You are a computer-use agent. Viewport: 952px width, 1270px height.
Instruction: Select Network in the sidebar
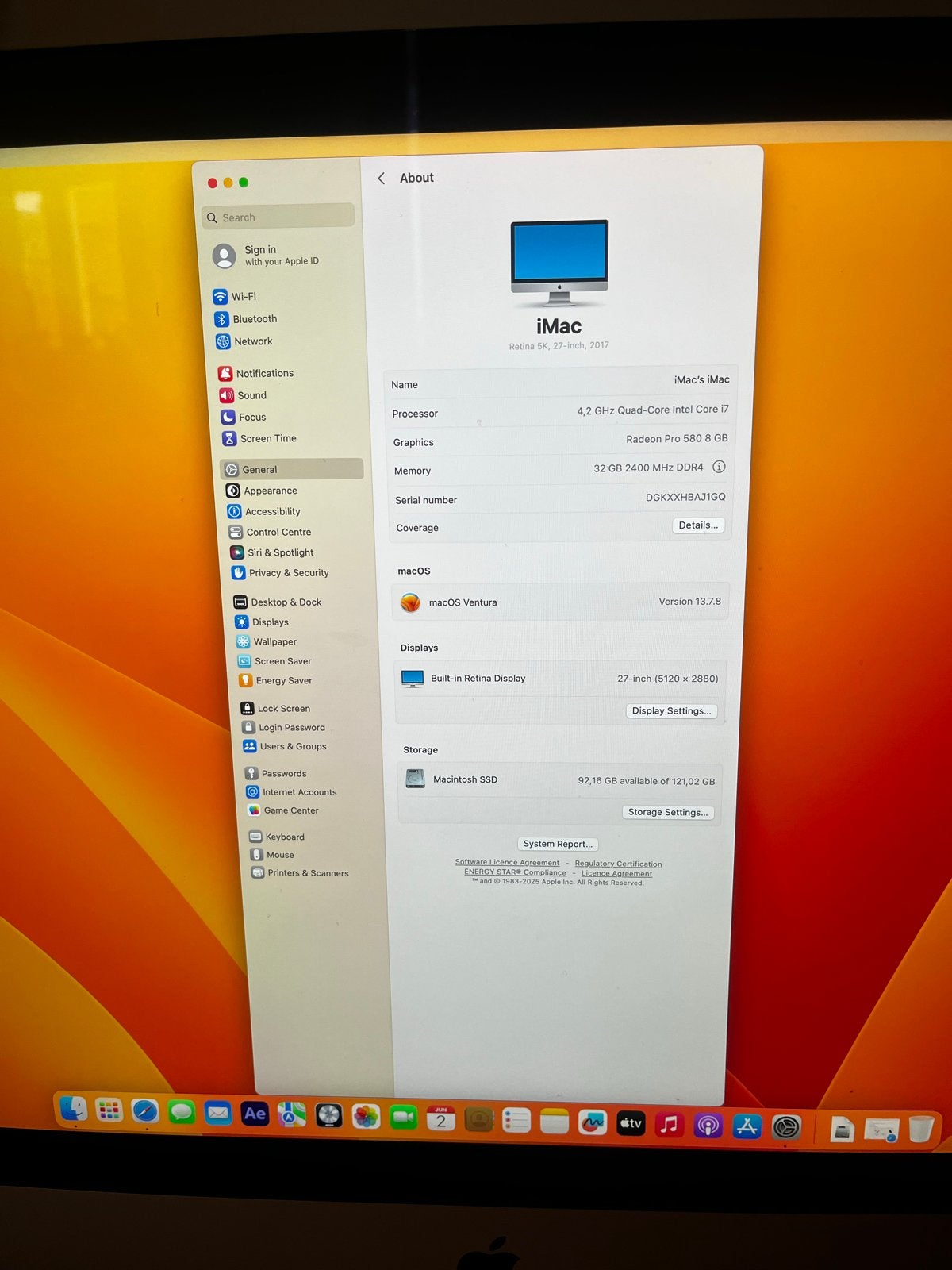coord(244,341)
